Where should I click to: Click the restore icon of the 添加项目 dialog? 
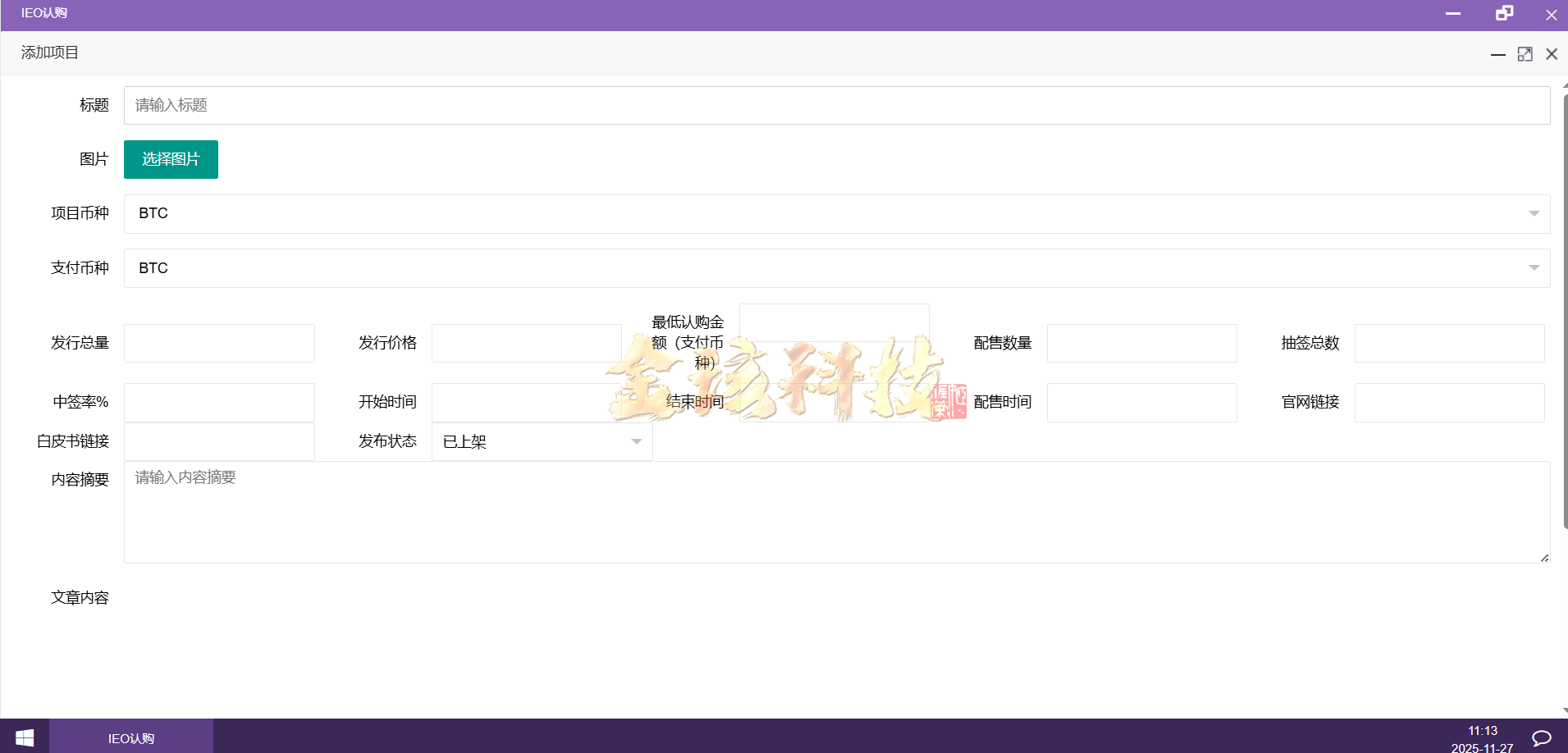(1525, 53)
